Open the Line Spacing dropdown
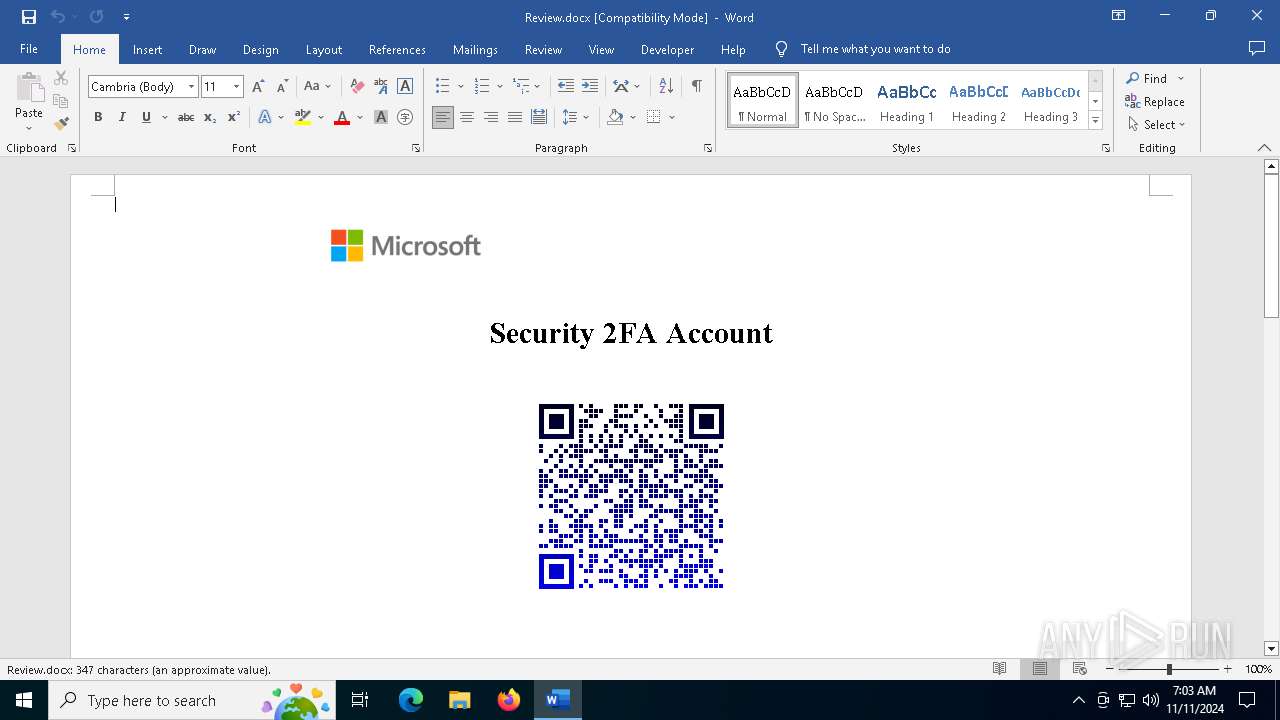The image size is (1280, 720). 575,117
